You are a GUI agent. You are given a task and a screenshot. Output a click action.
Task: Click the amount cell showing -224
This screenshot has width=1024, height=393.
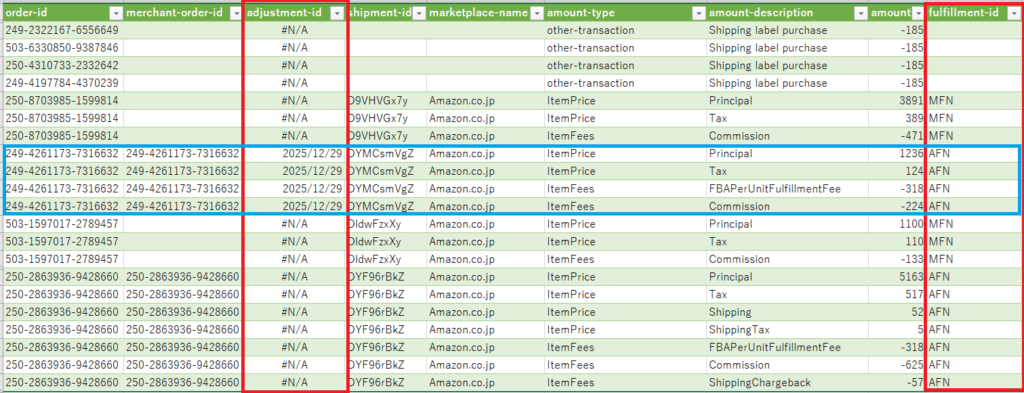(897, 206)
